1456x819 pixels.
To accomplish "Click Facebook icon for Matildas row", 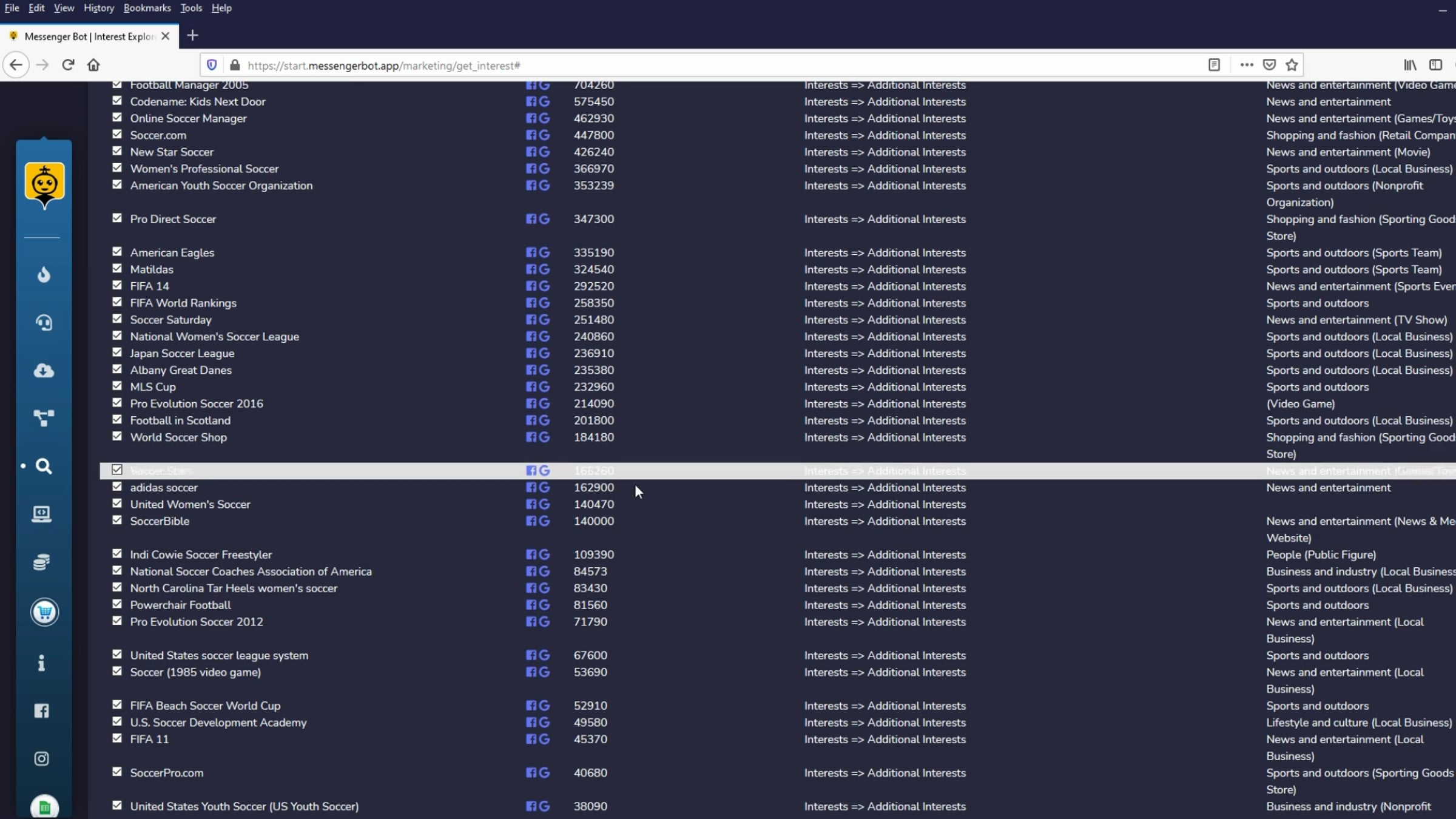I will point(531,269).
